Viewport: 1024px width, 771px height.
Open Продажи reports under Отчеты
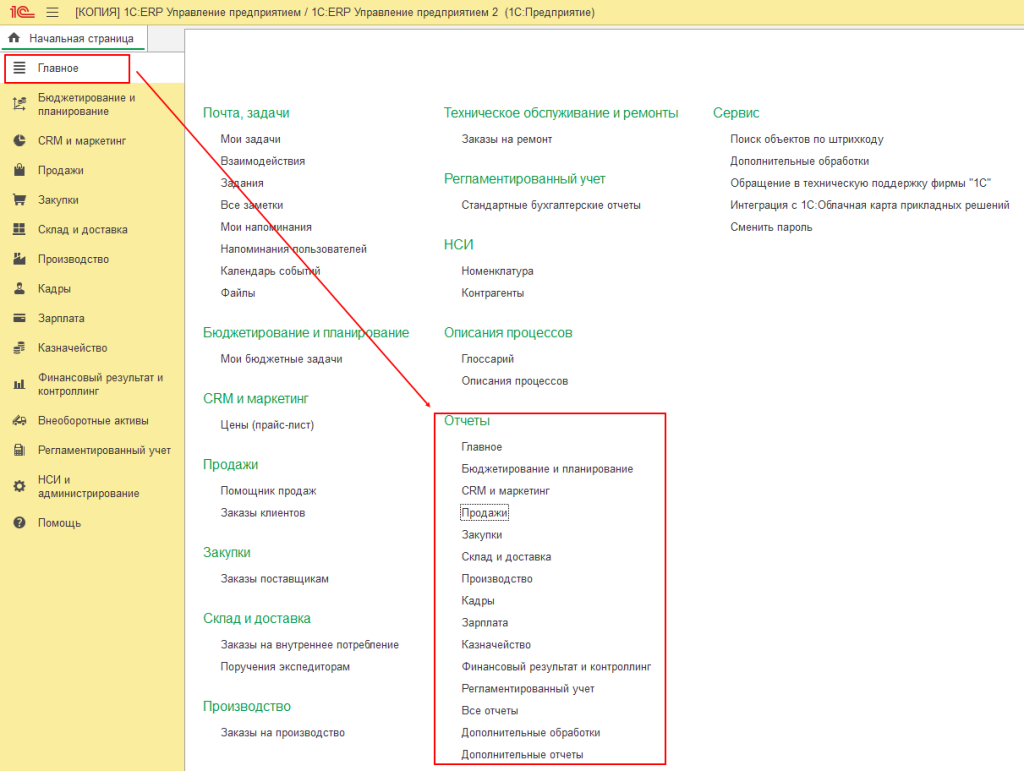coord(485,513)
